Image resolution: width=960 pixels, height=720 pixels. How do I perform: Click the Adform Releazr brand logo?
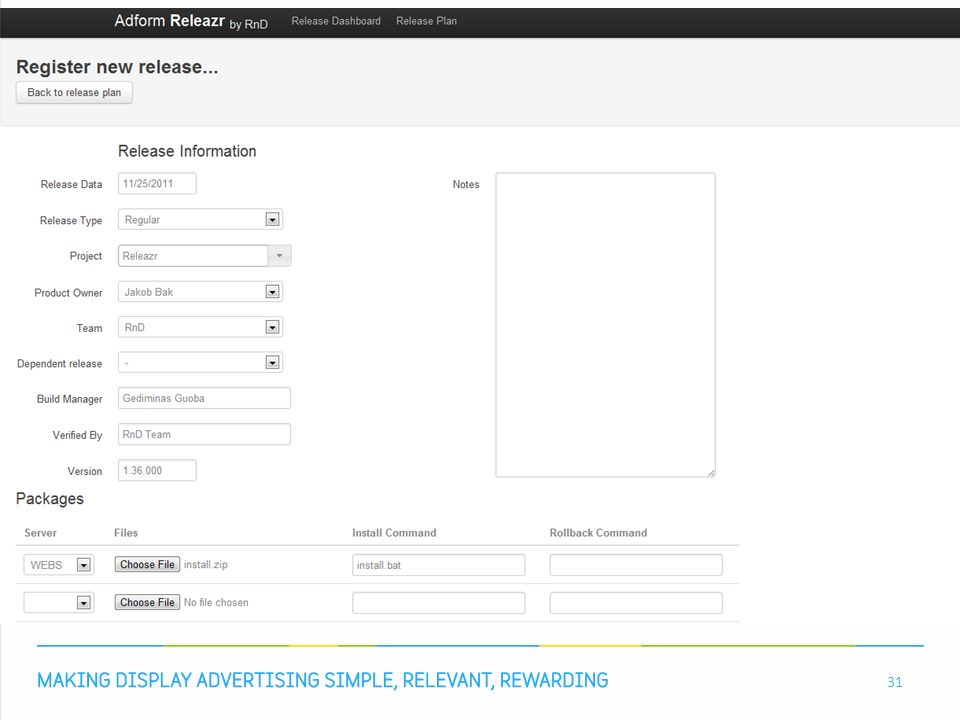[191, 21]
